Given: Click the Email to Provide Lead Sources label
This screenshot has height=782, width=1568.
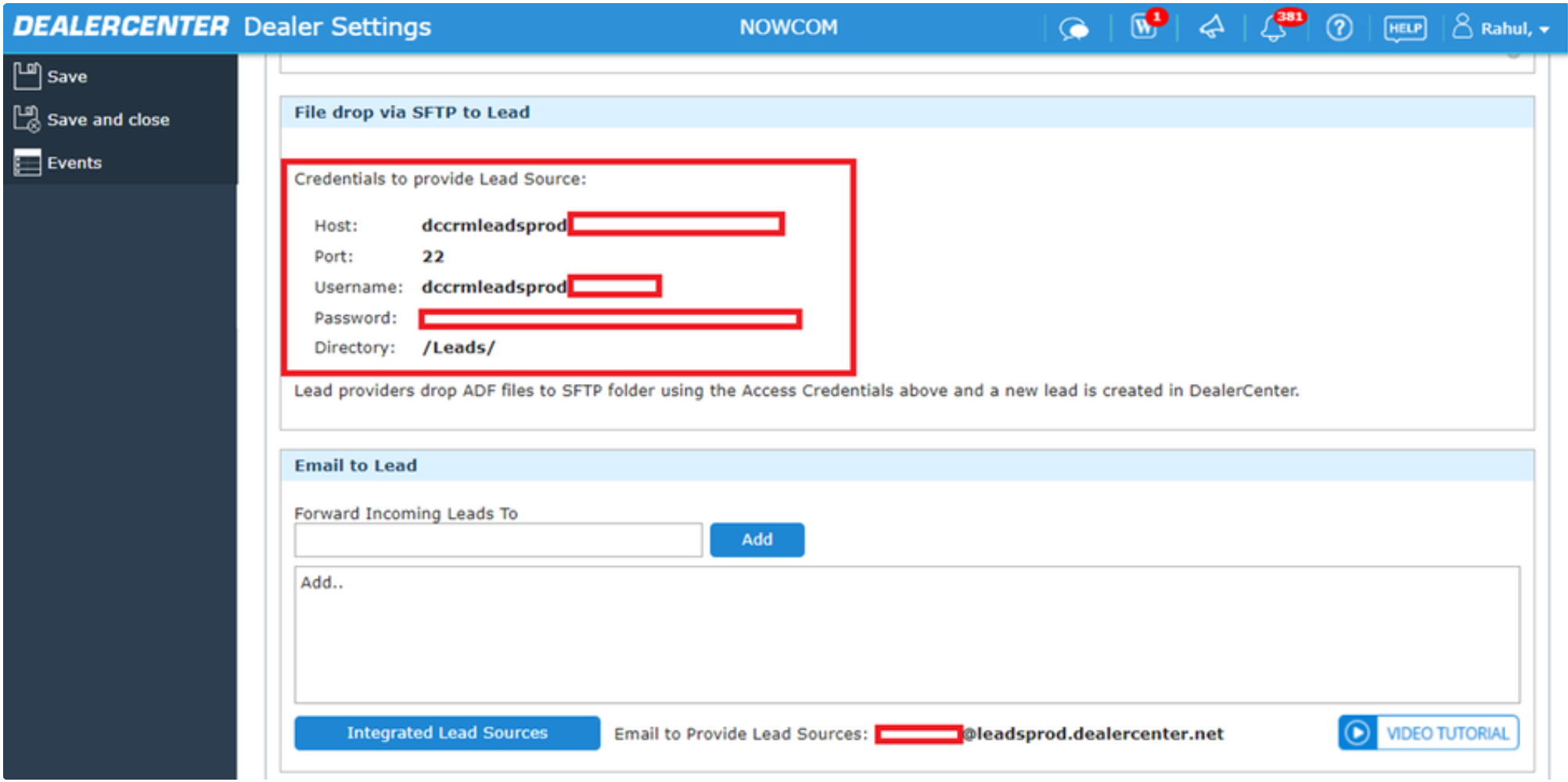Looking at the screenshot, I should coord(741,734).
